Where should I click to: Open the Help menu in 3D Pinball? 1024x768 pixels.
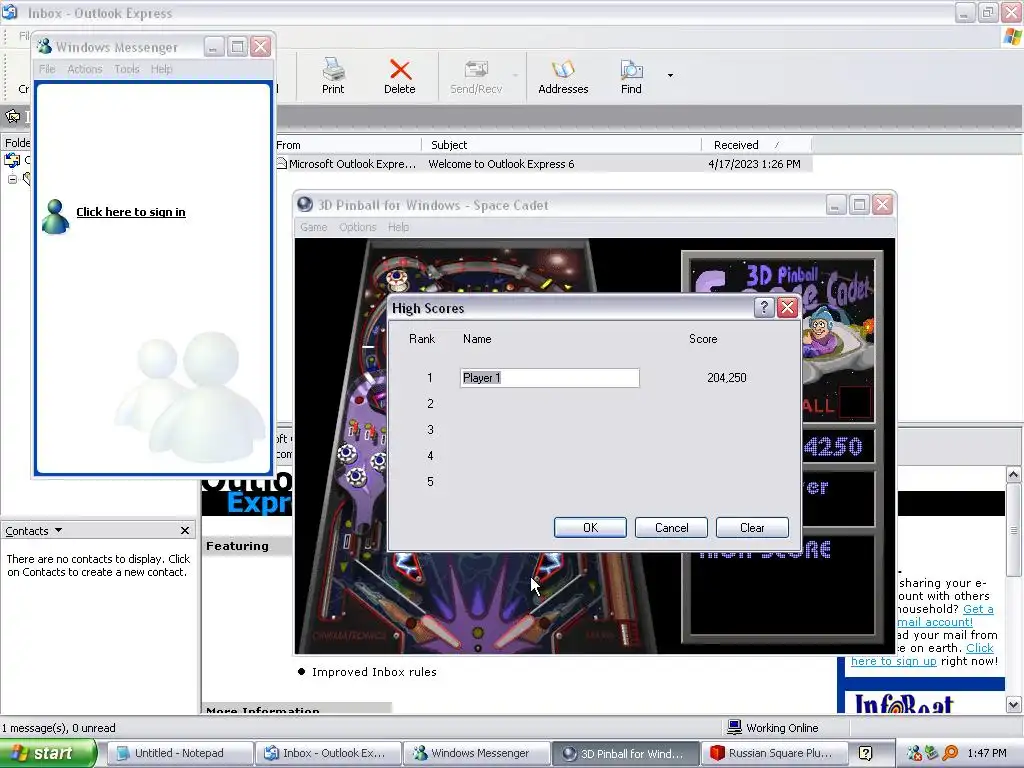point(398,227)
